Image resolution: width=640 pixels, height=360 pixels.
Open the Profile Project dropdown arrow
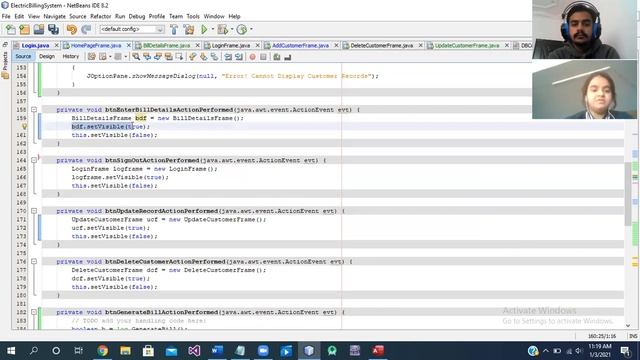(x=251, y=29)
